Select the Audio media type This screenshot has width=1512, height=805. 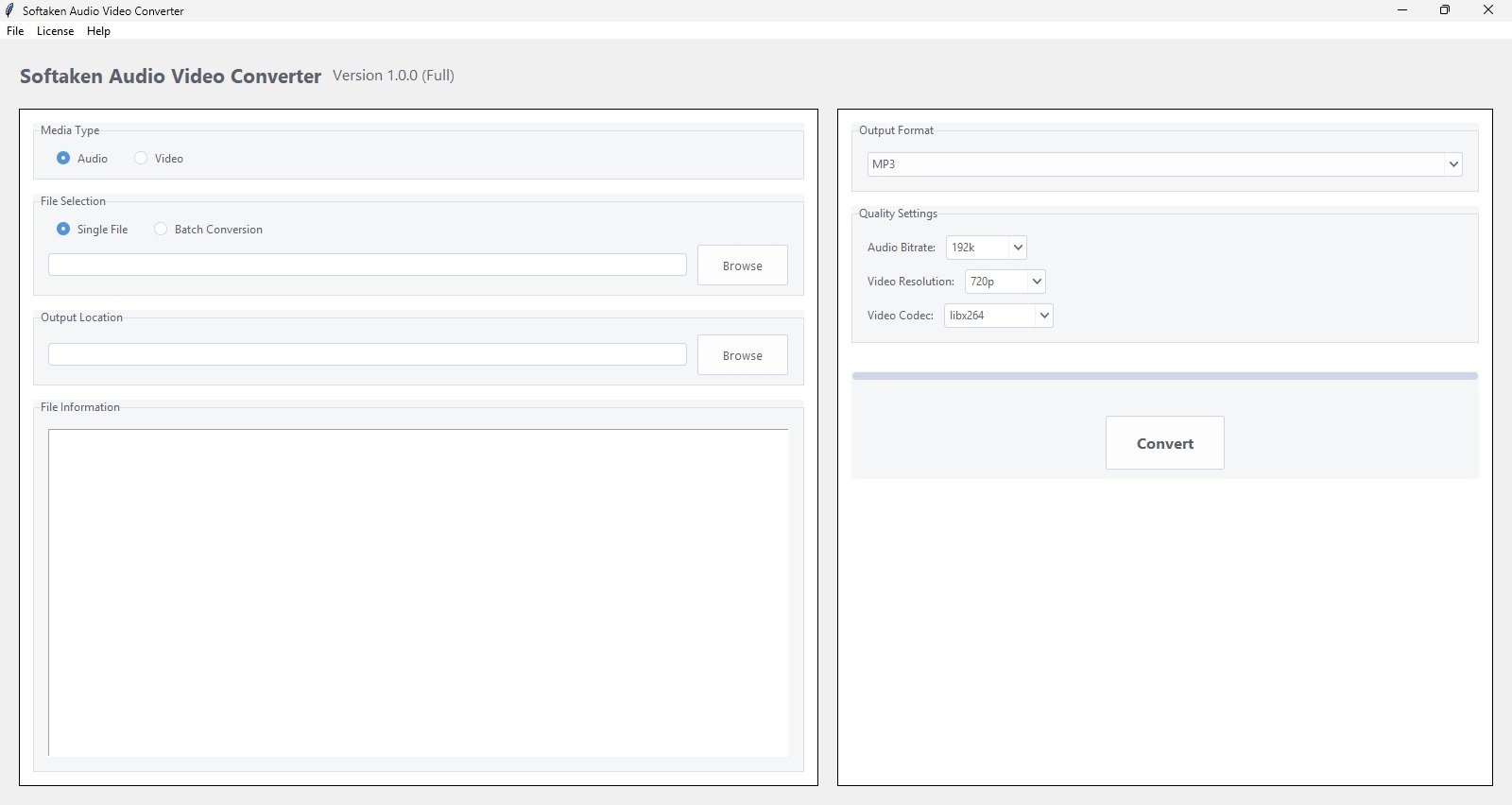click(63, 159)
